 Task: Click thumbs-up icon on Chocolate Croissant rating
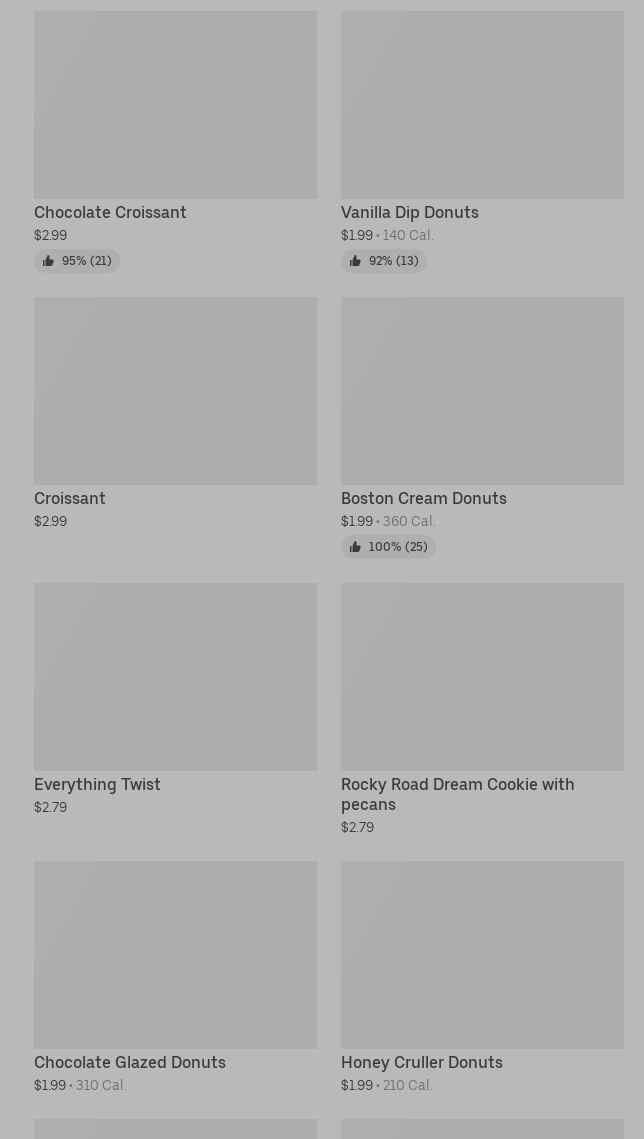pyautogui.click(x=48, y=262)
